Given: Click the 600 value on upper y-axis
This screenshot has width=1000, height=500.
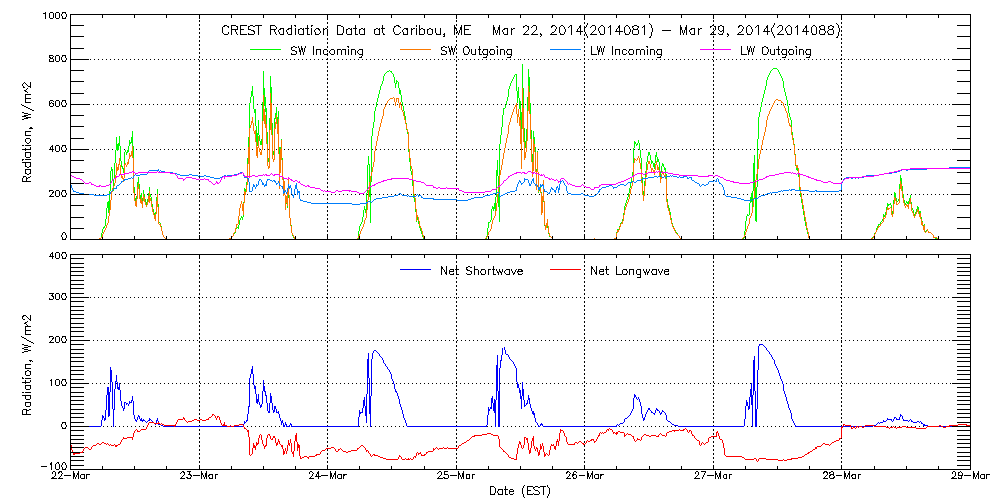Looking at the screenshot, I should (57, 104).
